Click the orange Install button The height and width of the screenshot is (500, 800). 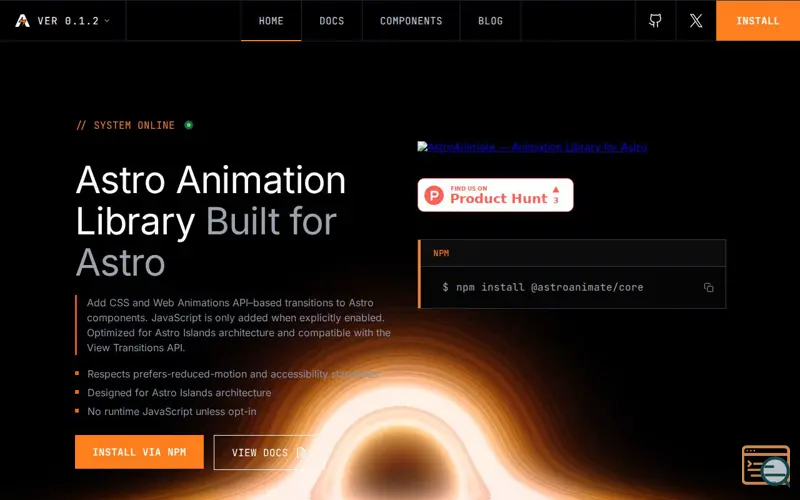[x=758, y=21]
